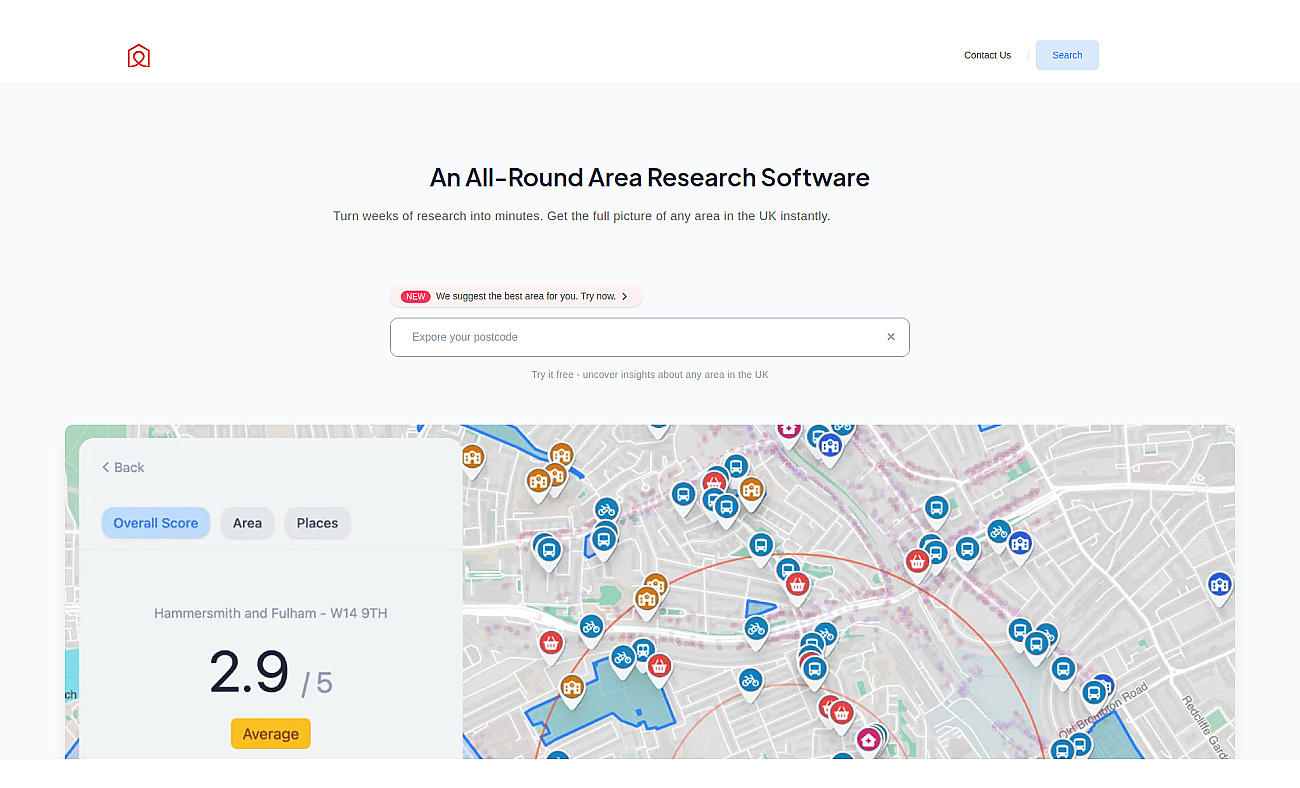Click 'Try it free' caption text
Viewport: 1300px width, 788px height.
(650, 375)
